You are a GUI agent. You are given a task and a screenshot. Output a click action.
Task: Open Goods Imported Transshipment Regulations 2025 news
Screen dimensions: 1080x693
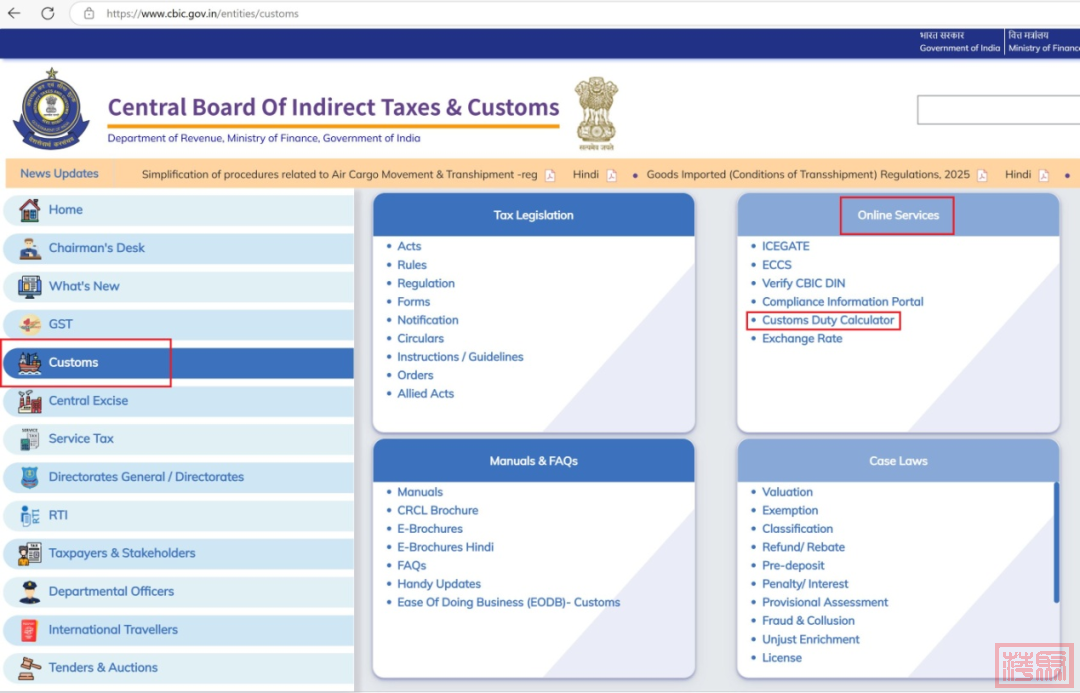808,175
